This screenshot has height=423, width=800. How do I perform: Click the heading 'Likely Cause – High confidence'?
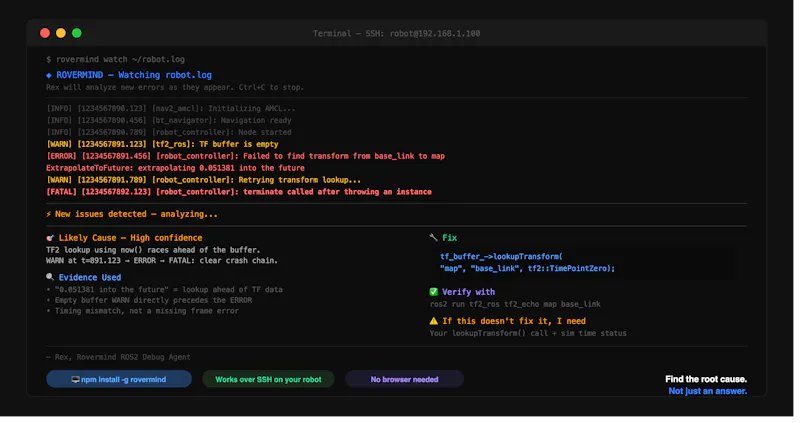pos(130,239)
